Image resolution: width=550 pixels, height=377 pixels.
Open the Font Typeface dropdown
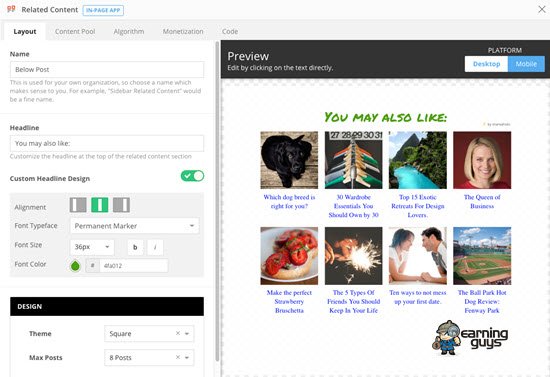pos(135,226)
